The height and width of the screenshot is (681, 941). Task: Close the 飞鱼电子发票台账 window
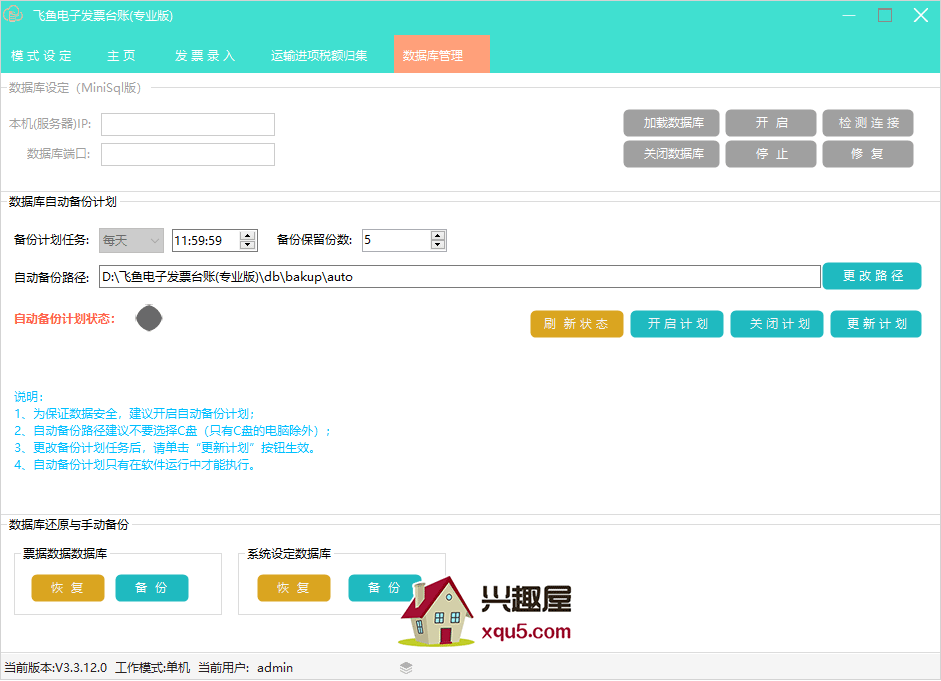tap(921, 15)
